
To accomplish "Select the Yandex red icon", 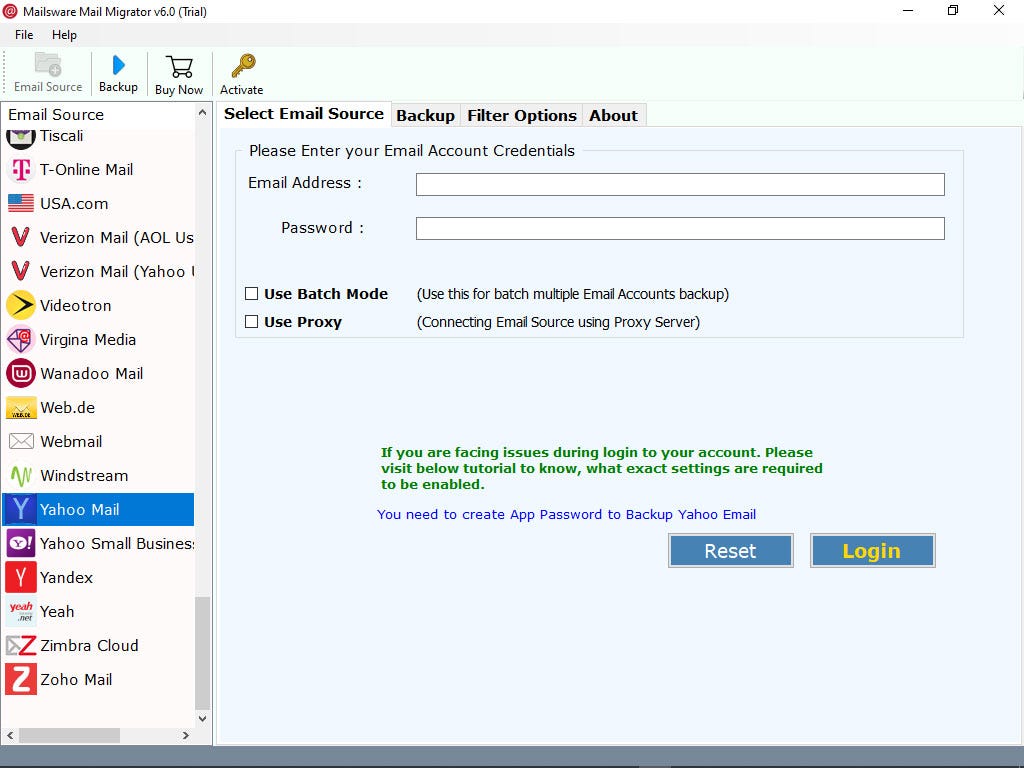I will pos(21,577).
